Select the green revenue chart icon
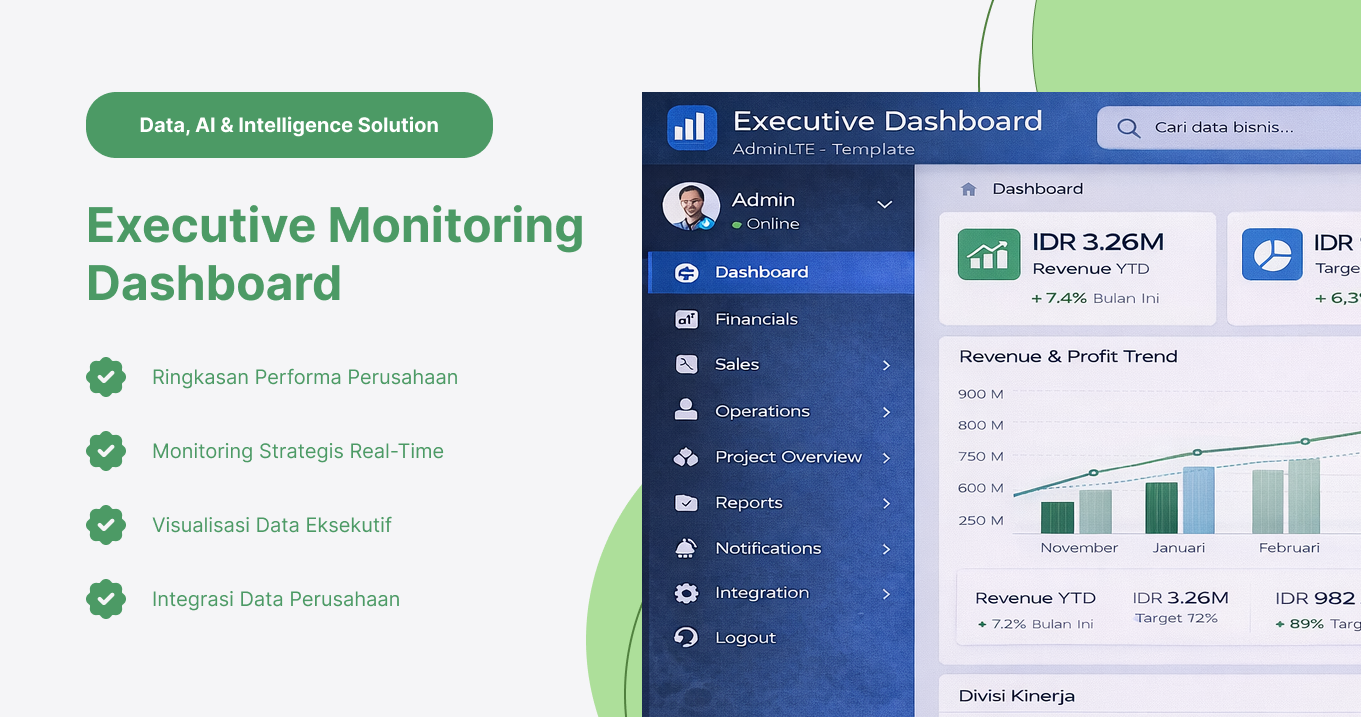This screenshot has width=1361, height=717. tap(988, 255)
